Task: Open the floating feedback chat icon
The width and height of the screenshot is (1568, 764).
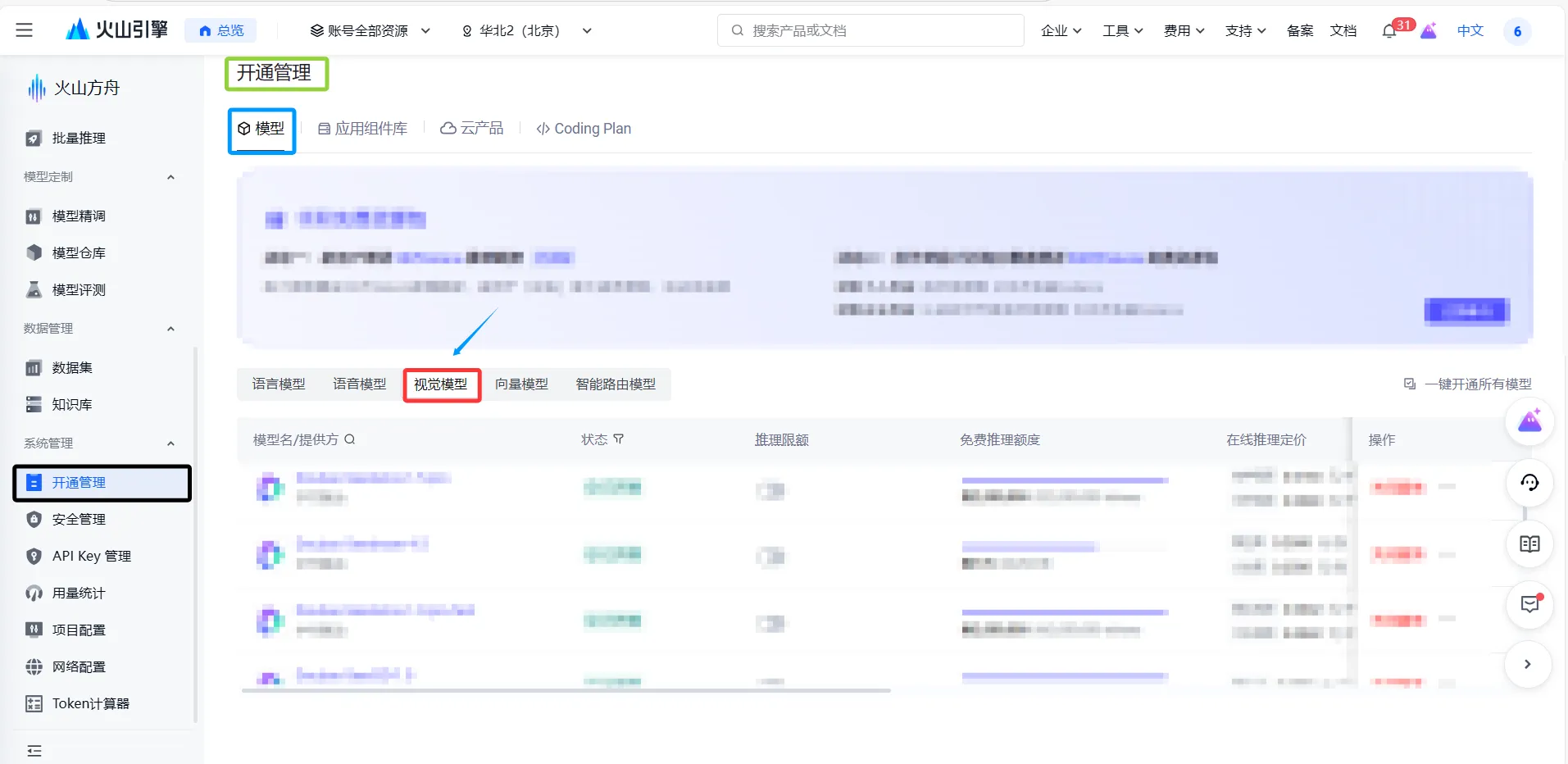Action: 1529,605
